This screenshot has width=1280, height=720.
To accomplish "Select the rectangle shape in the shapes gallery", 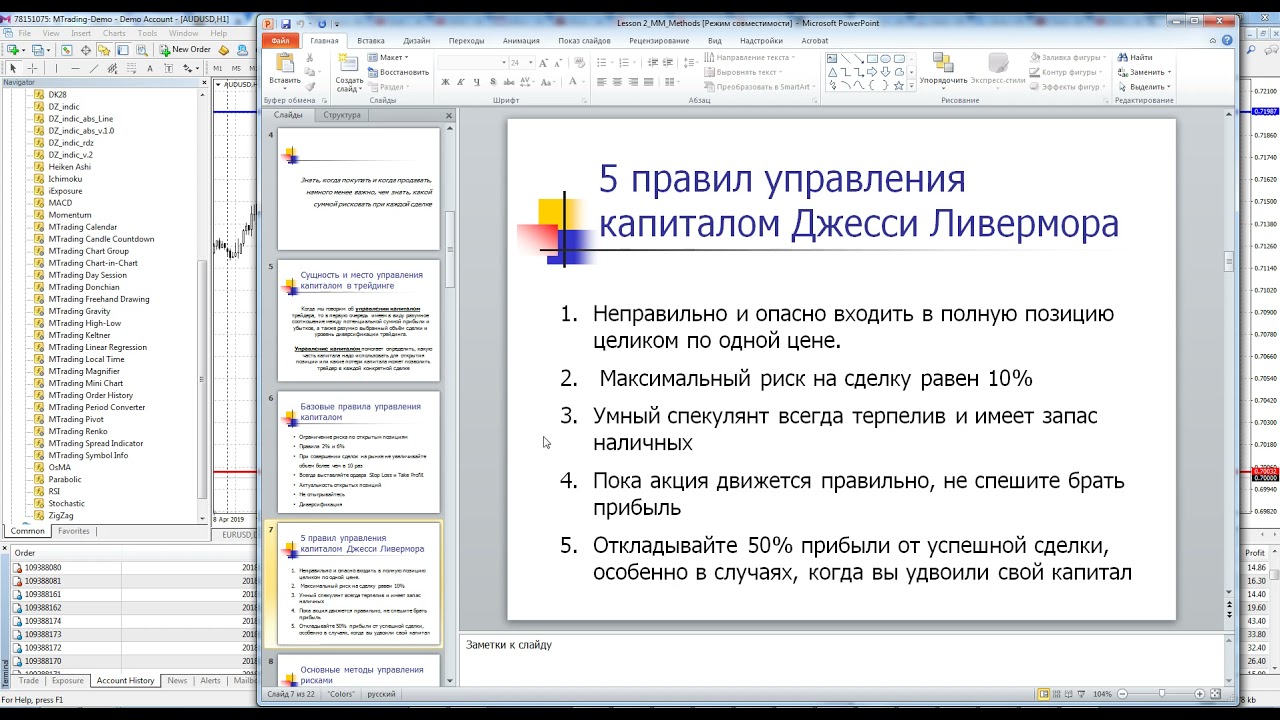I will [872, 58].
